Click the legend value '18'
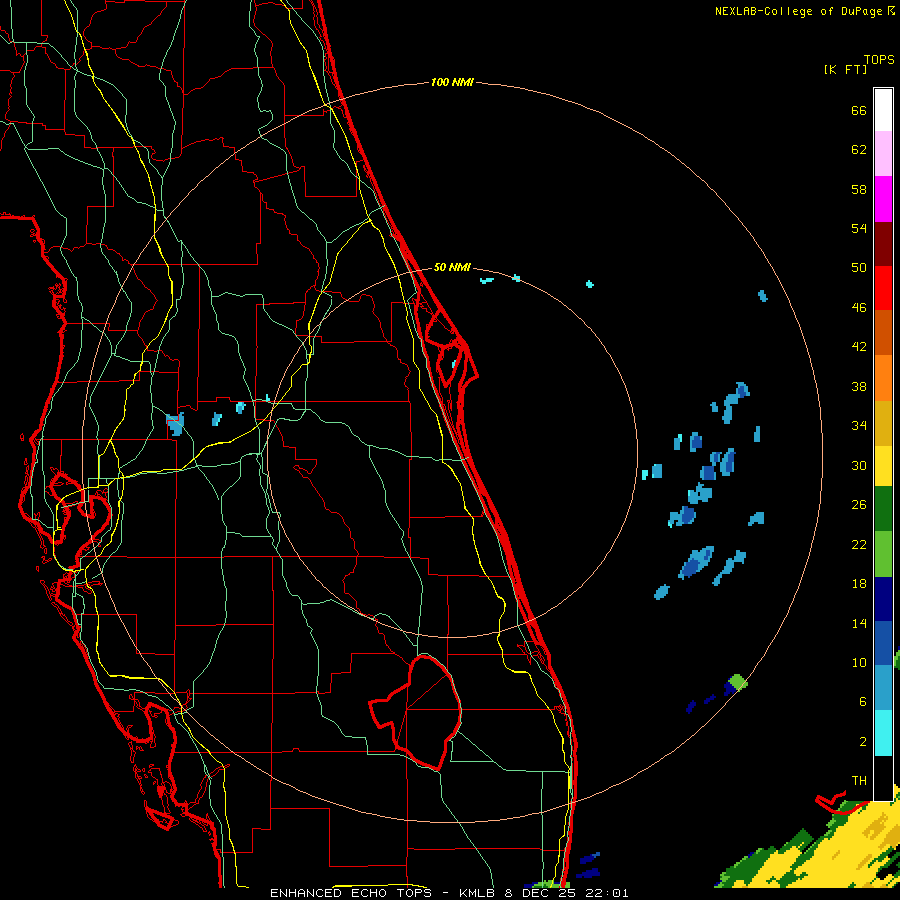 coord(859,584)
